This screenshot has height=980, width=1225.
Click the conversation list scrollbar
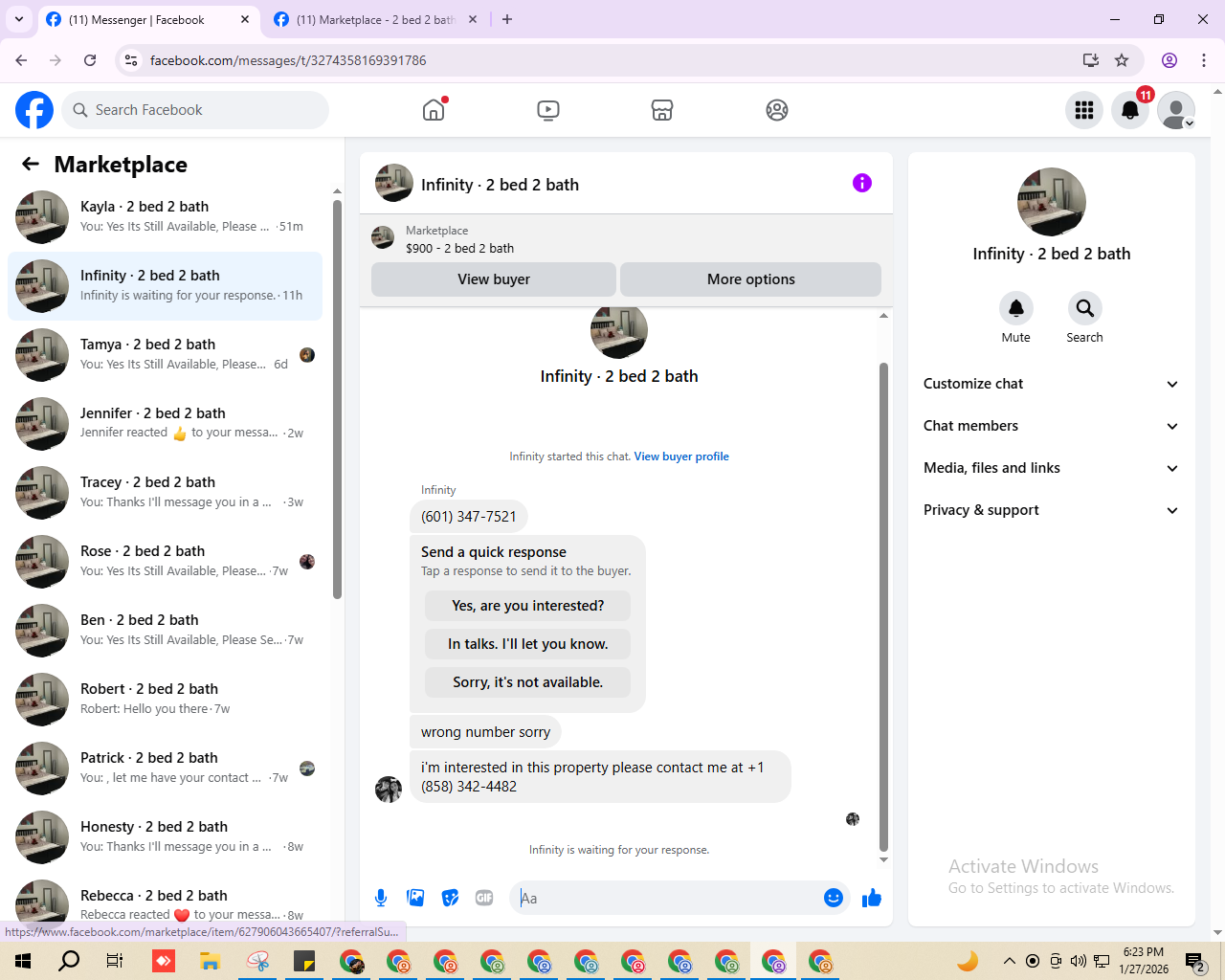[337, 399]
